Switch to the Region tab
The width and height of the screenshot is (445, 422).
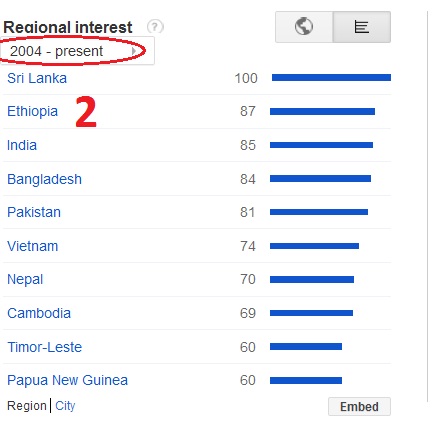pyautogui.click(x=27, y=406)
